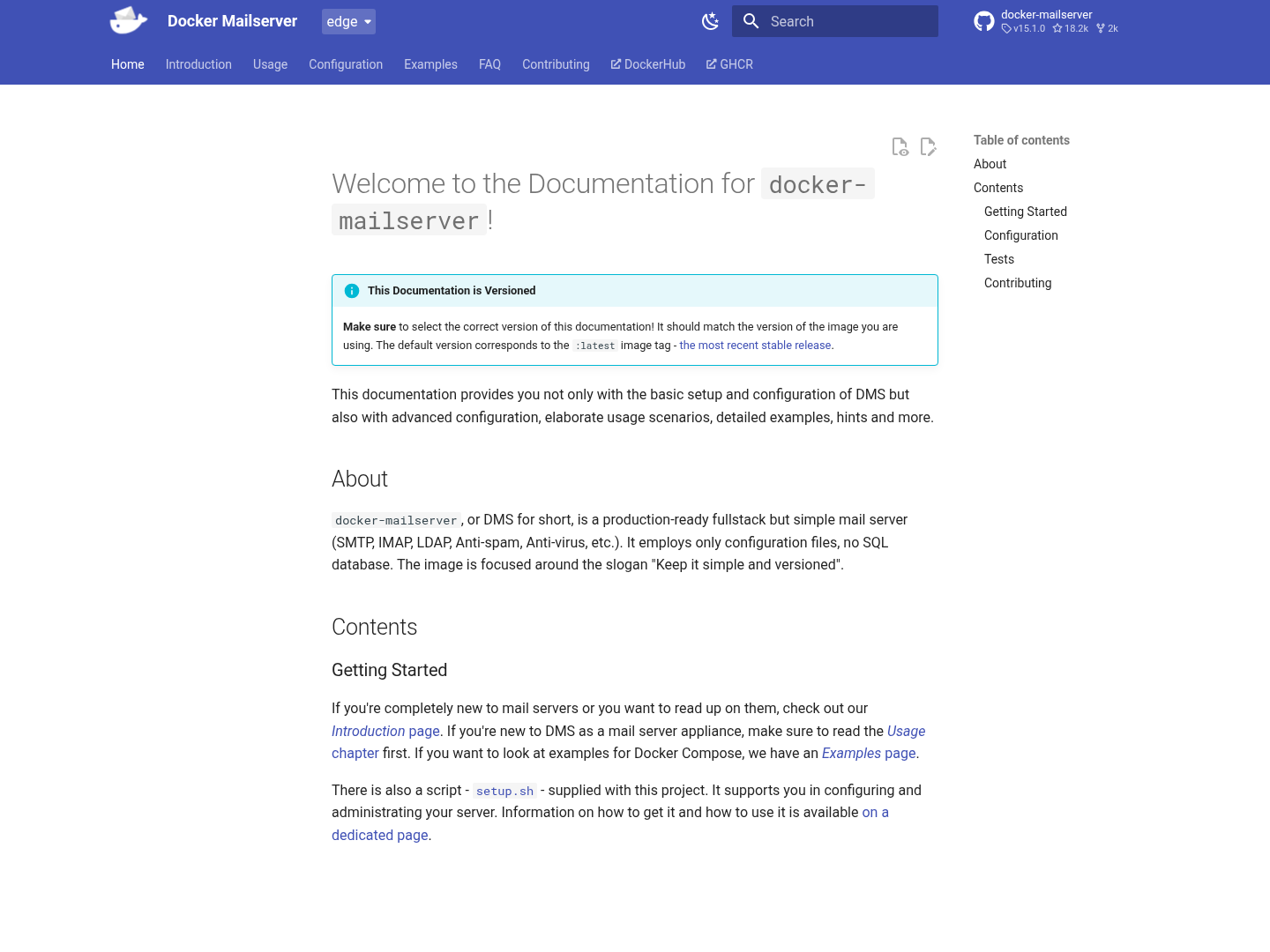Click the Docker Mailserver site title
Image resolution: width=1270 pixels, height=952 pixels.
(232, 21)
